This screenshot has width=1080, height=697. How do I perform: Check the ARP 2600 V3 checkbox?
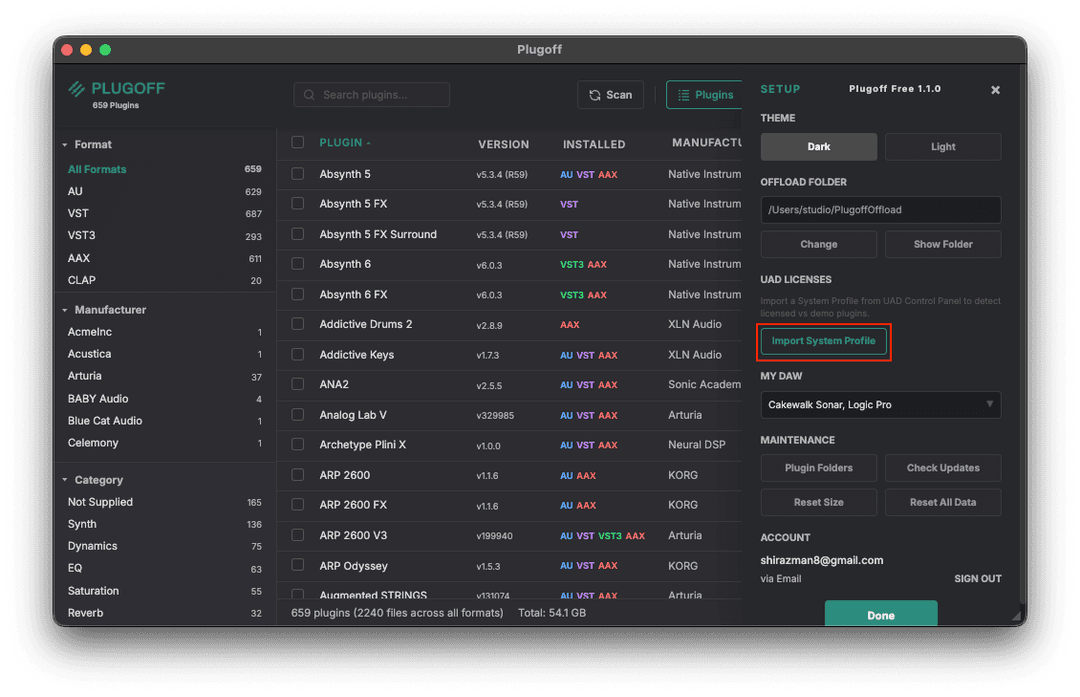298,535
